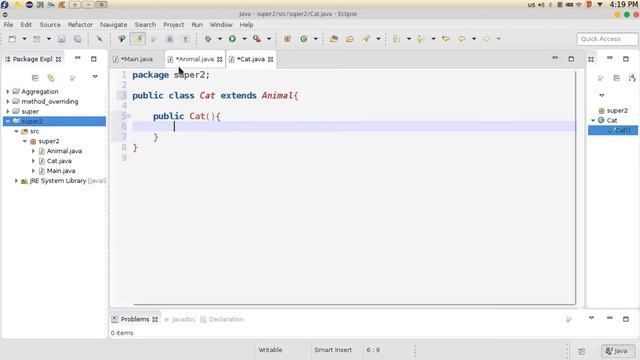This screenshot has width=640, height=360.
Task: Click the Smart Insert status bar entry
Action: [333, 350]
